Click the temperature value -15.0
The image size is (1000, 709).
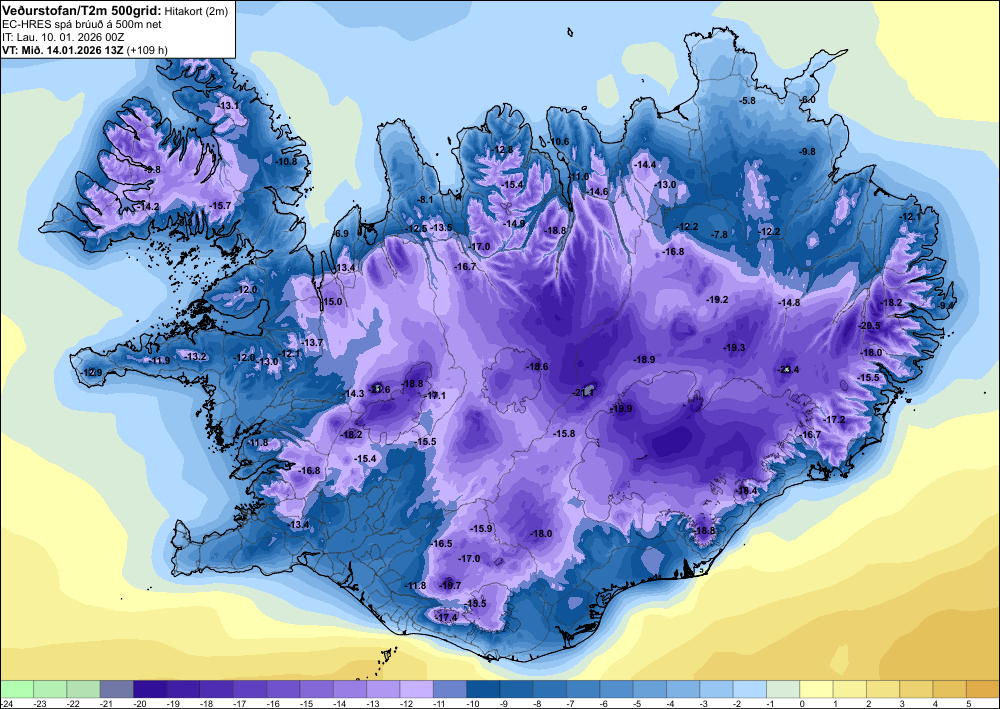332,302
